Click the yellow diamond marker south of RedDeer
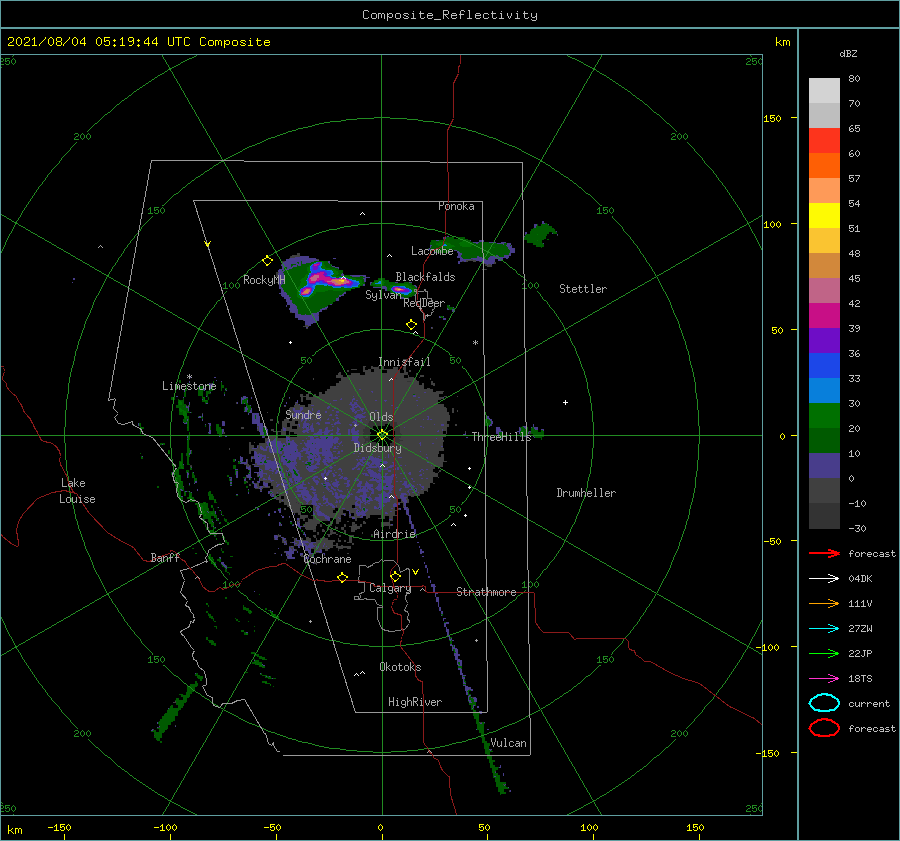 [x=412, y=325]
